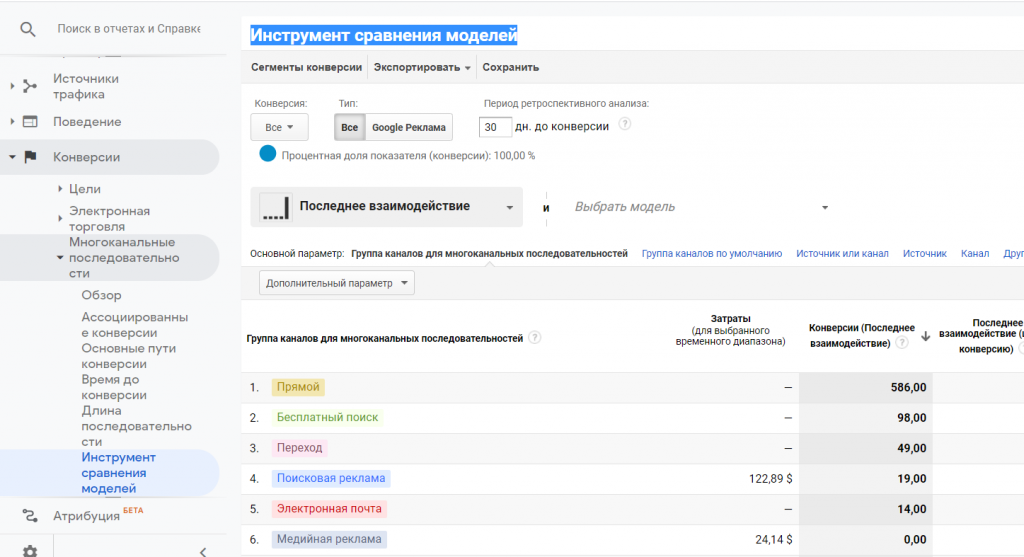Open Сегменты конверсии menu item
This screenshot has height=557, width=1024.
(306, 67)
